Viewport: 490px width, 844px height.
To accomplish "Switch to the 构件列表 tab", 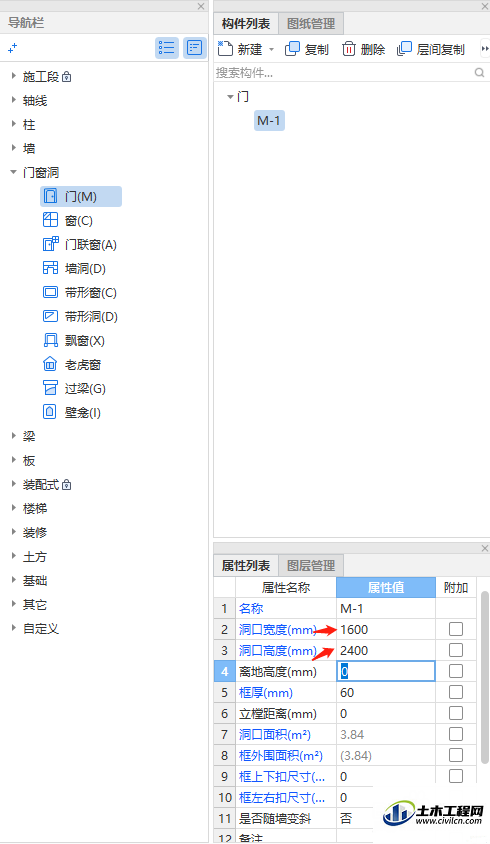I will (246, 24).
